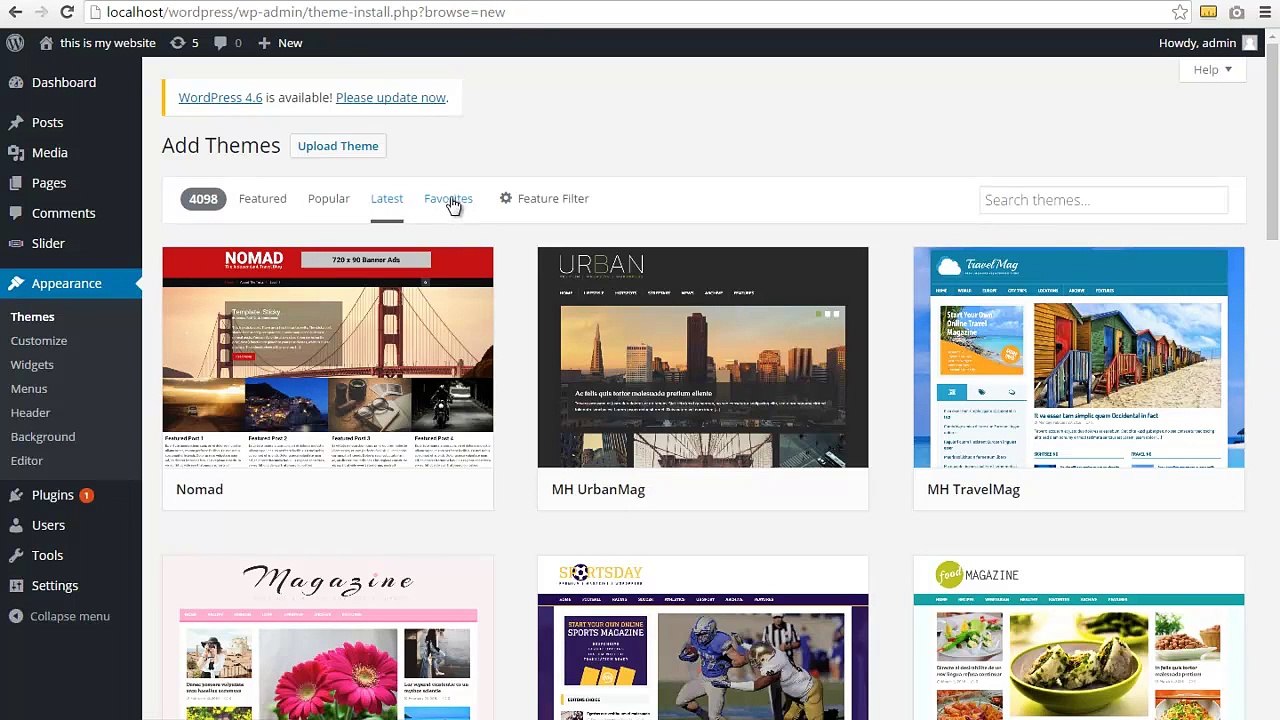The width and height of the screenshot is (1280, 720).
Task: Click the Appearance paintbrush icon
Action: click(16, 283)
